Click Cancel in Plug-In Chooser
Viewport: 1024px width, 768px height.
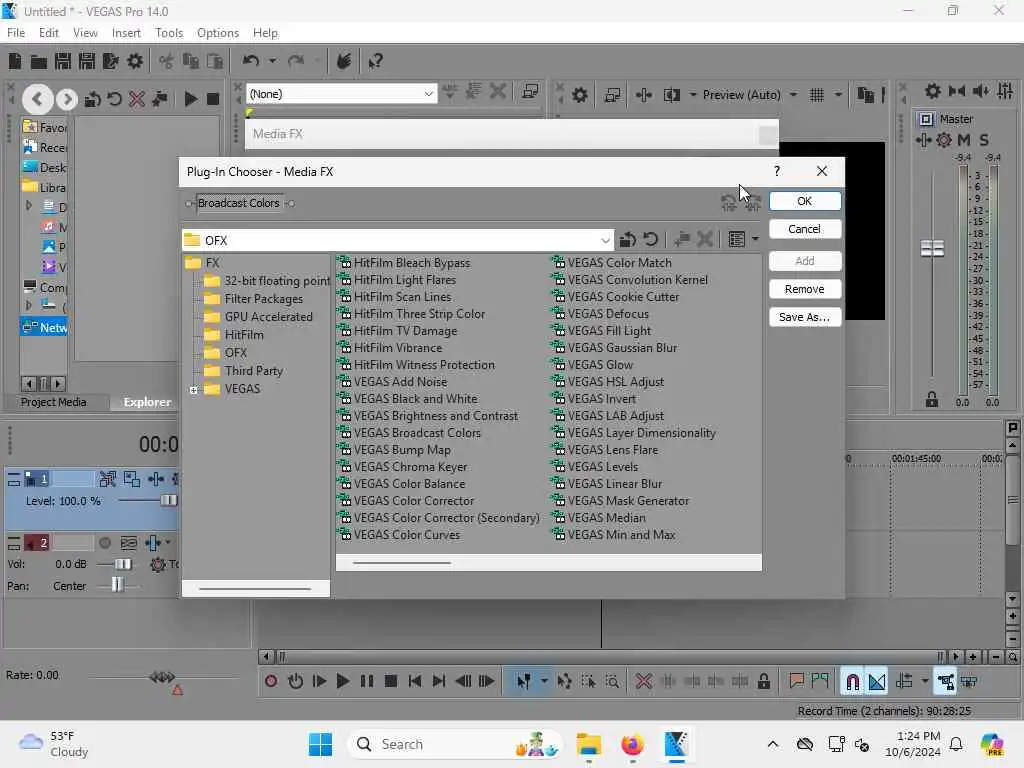805,229
